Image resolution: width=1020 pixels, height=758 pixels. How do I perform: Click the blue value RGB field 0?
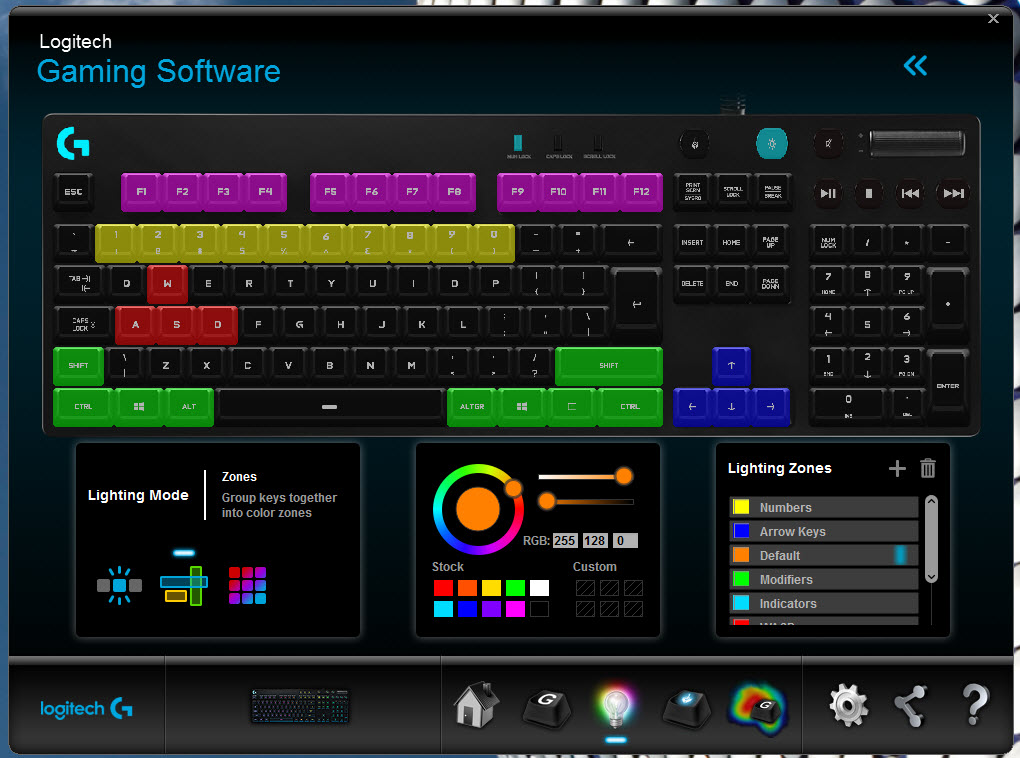(625, 541)
